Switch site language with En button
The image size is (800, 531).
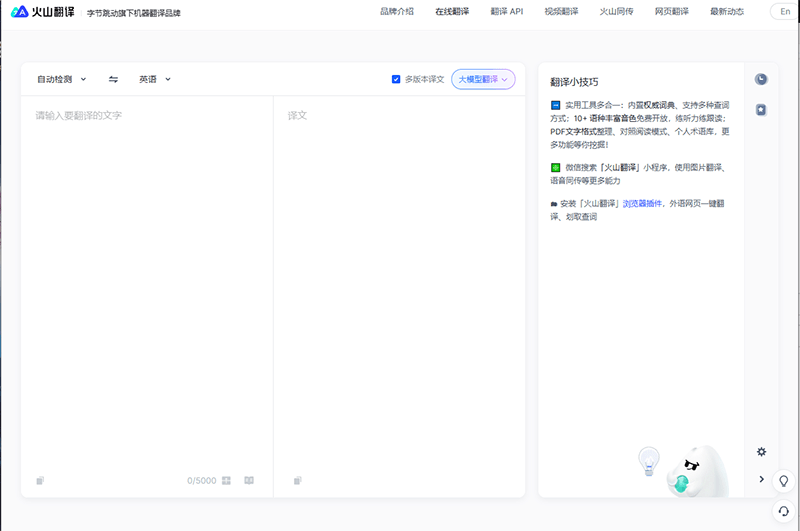click(x=785, y=12)
